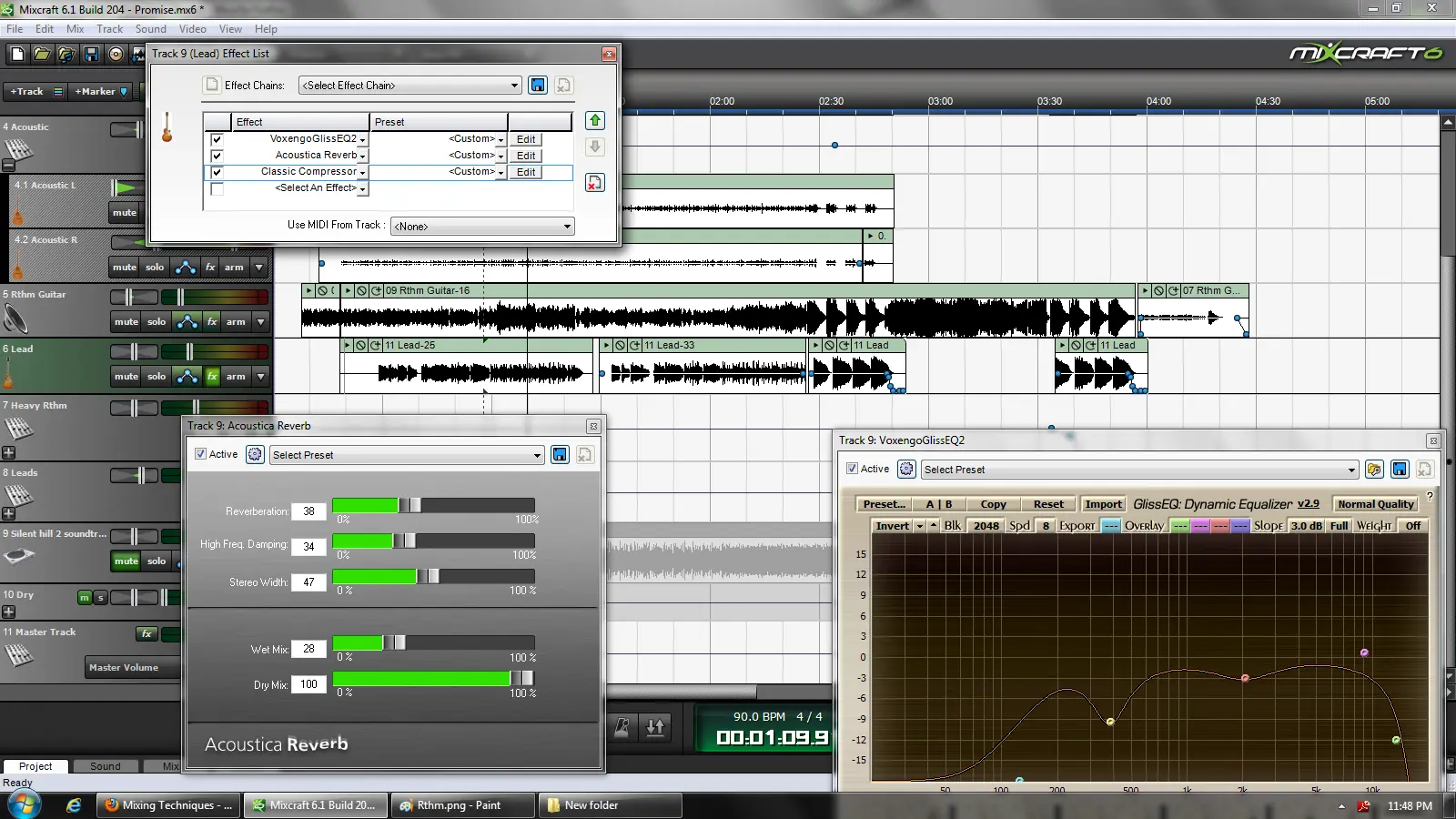This screenshot has width=1456, height=819.
Task: Toggle Active checkbox in VoxengoGlissEQ2
Action: [x=853, y=469]
